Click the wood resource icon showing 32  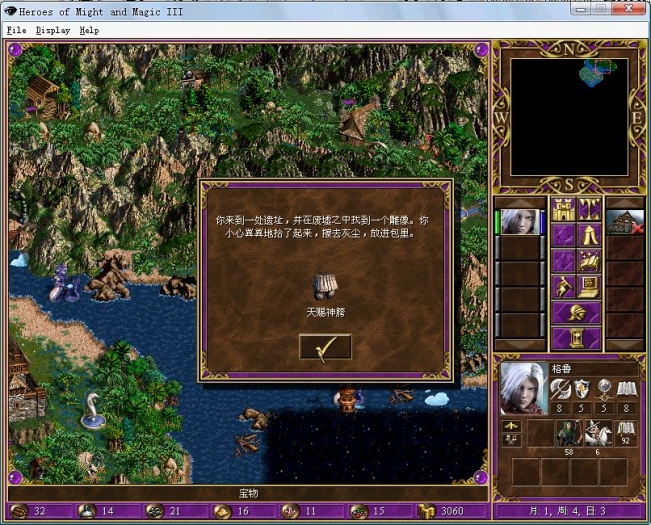[19, 511]
